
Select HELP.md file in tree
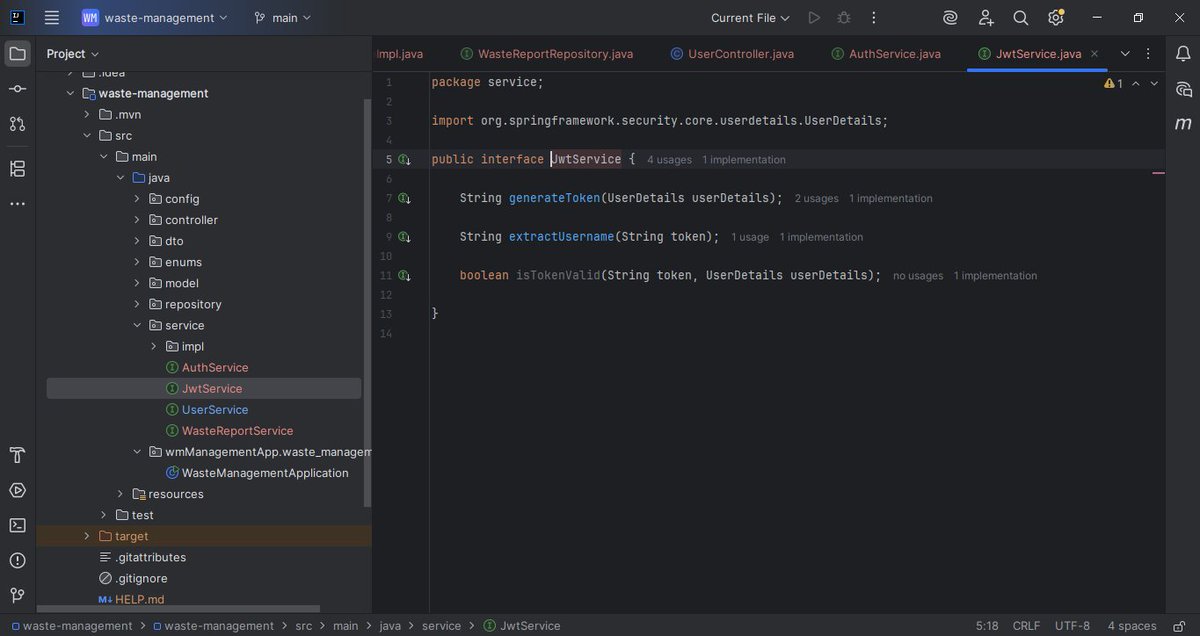pyautogui.click(x=139, y=599)
